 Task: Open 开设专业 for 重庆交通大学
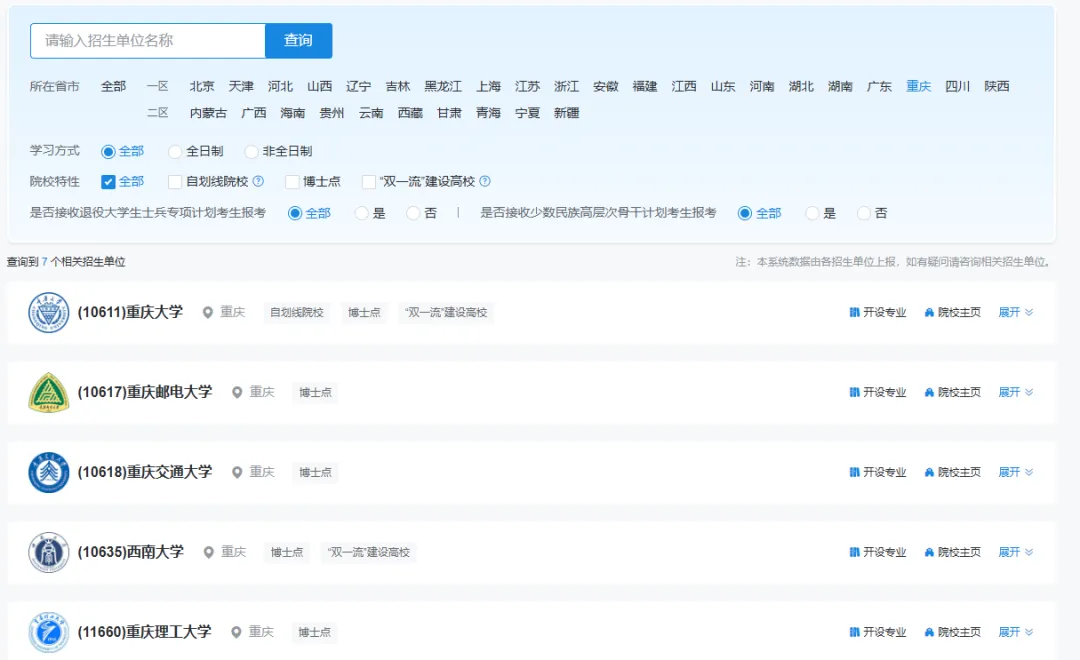click(878, 472)
